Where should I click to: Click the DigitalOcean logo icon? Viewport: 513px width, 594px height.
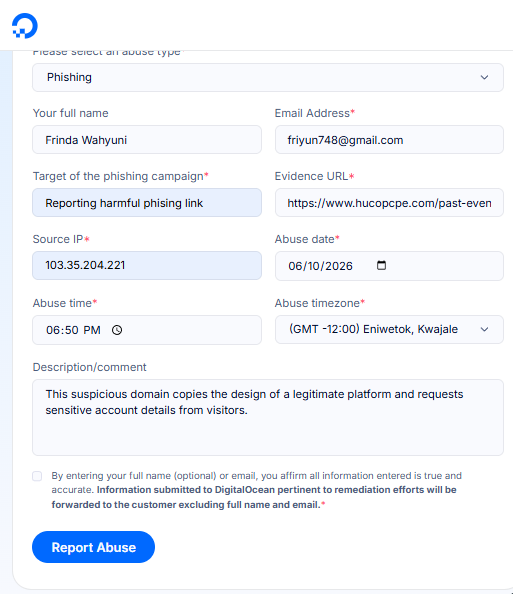tap(25, 26)
